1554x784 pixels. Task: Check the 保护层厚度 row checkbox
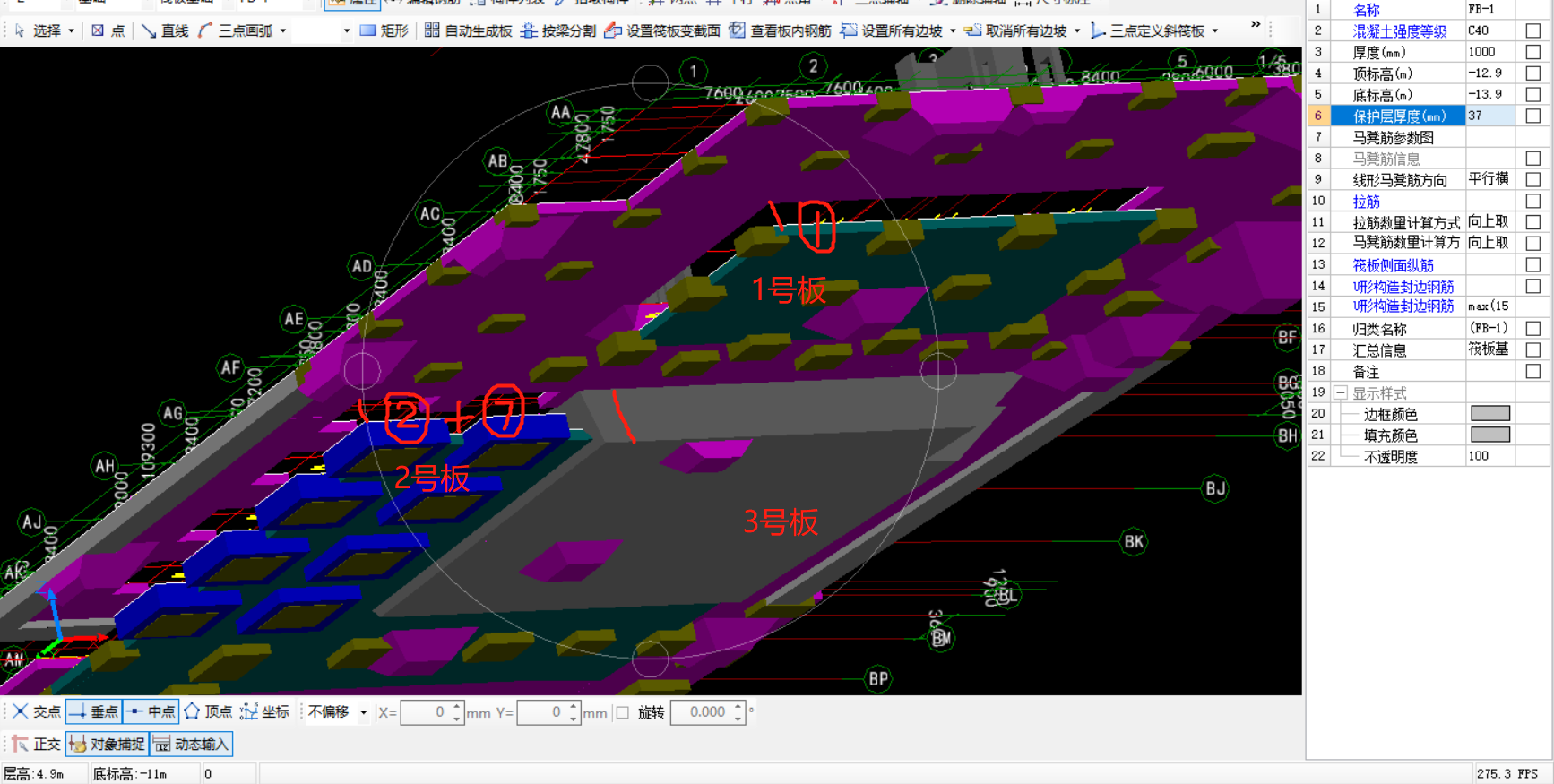tap(1533, 116)
